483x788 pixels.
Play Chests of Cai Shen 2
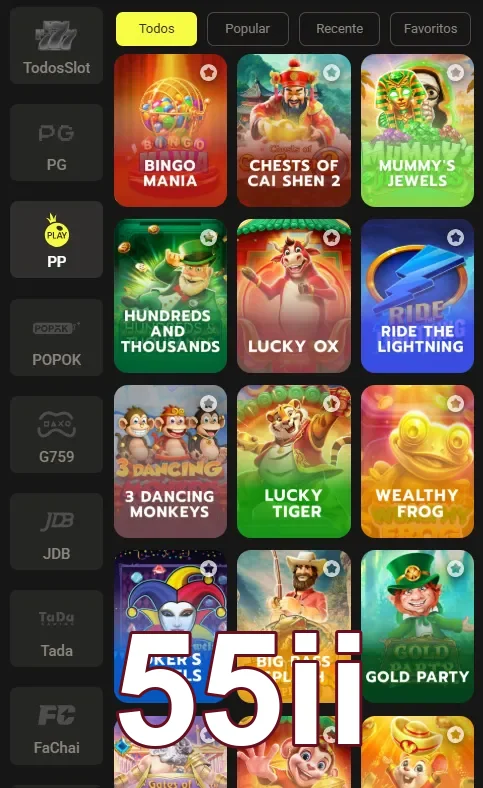tap(294, 130)
